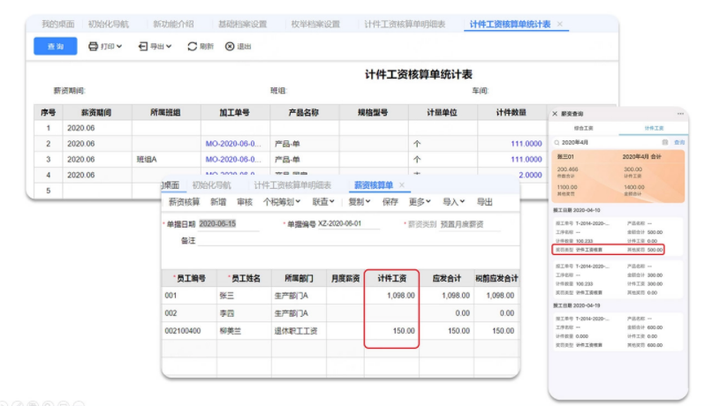Click the blue 查询 button
This screenshot has height=406, width=720.
click(x=55, y=46)
